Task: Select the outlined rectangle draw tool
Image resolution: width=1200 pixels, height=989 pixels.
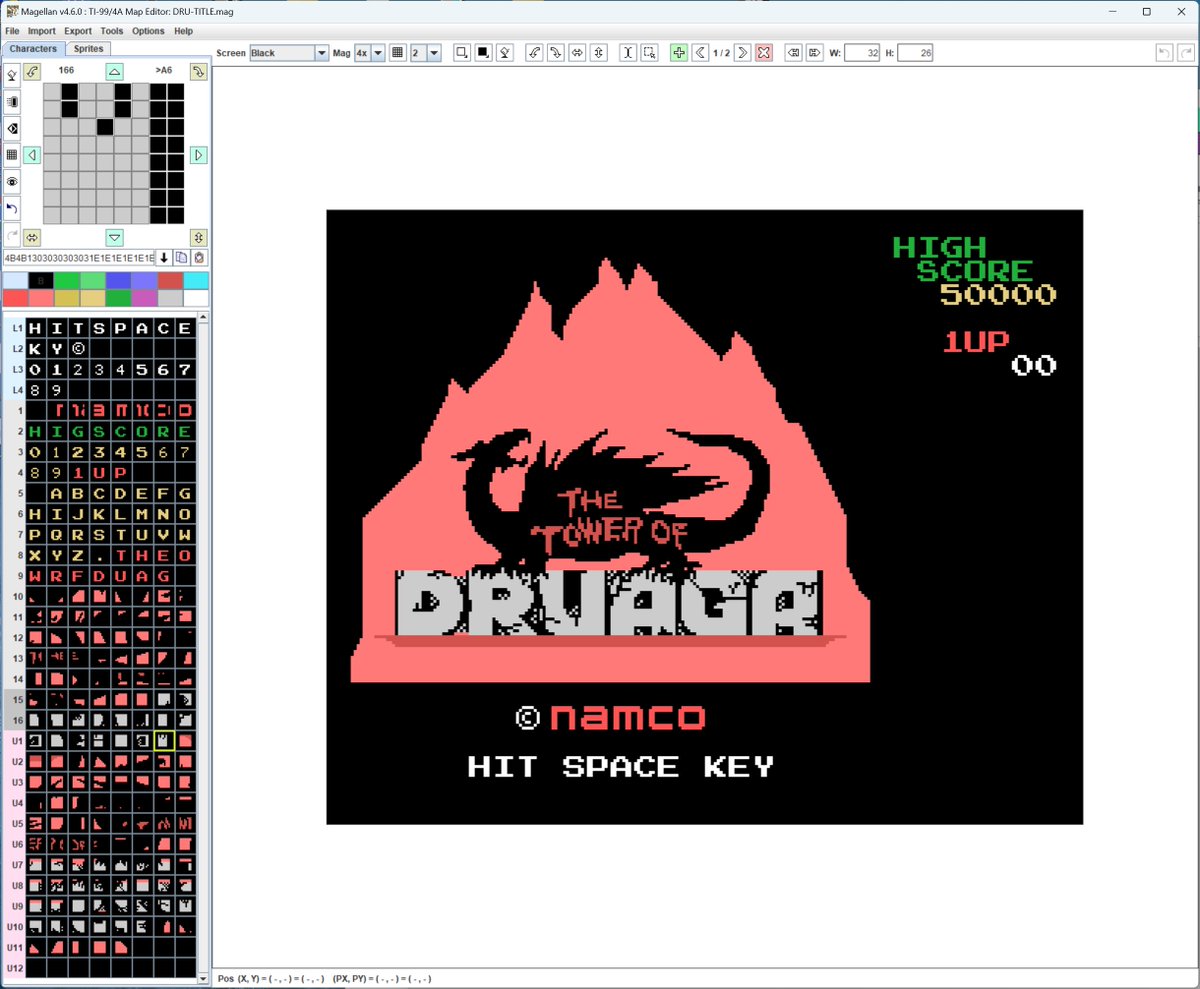Action: click(x=462, y=53)
